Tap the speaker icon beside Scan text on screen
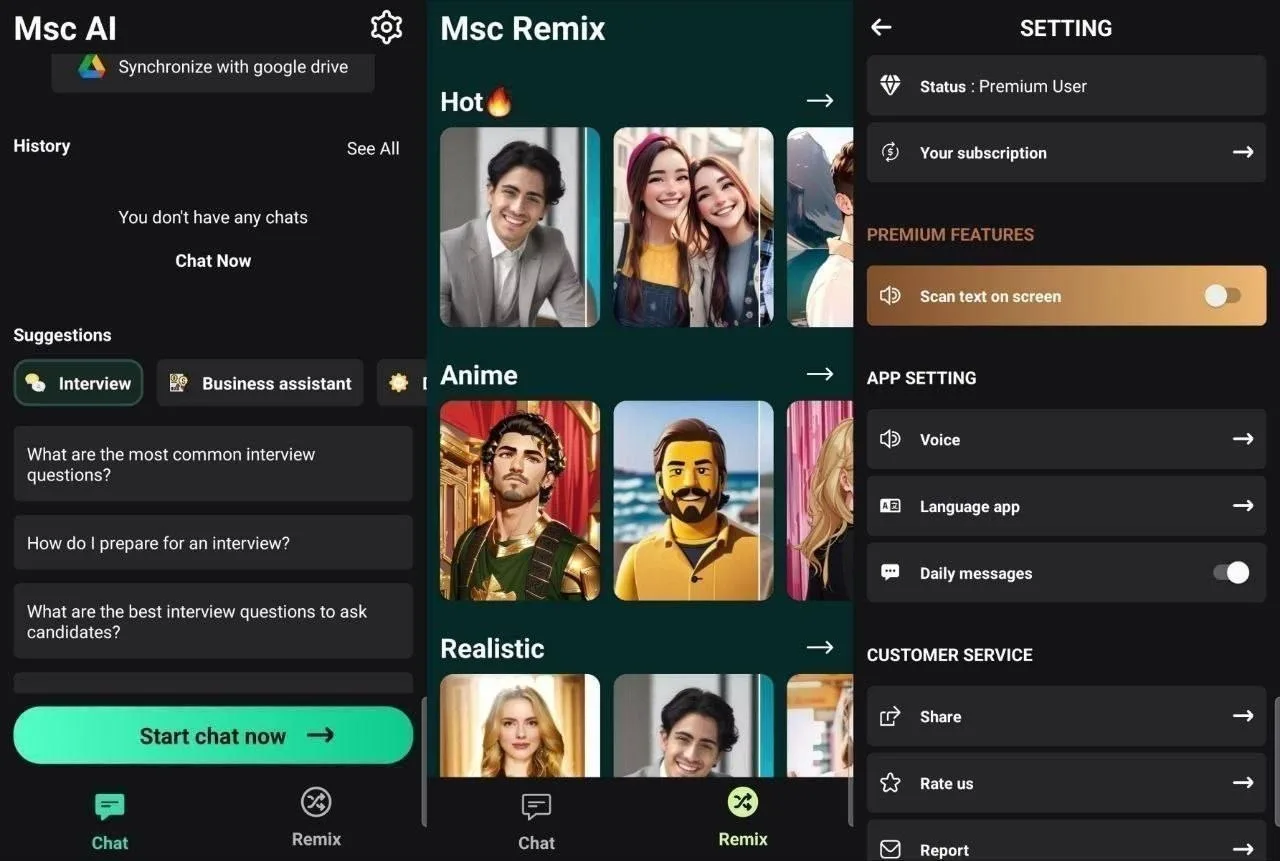The height and width of the screenshot is (861, 1280). 890,296
